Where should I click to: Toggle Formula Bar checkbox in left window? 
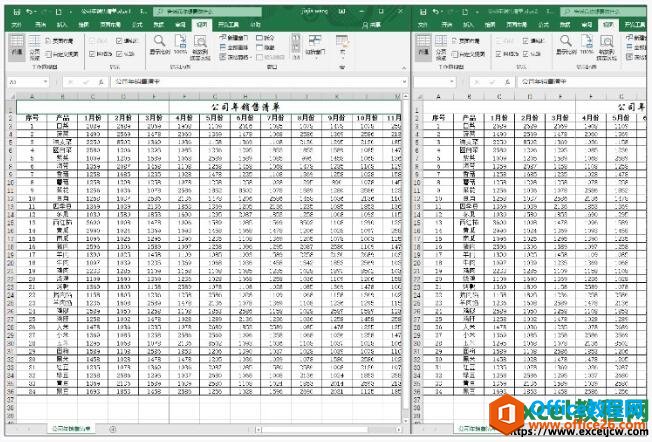pyautogui.click(x=119, y=41)
